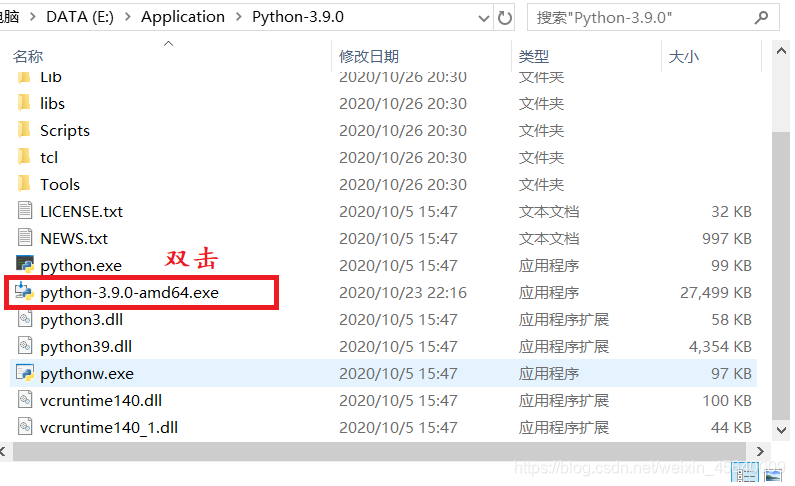Click the NEWS.txt document icon
The height and width of the screenshot is (486, 795).
24,238
